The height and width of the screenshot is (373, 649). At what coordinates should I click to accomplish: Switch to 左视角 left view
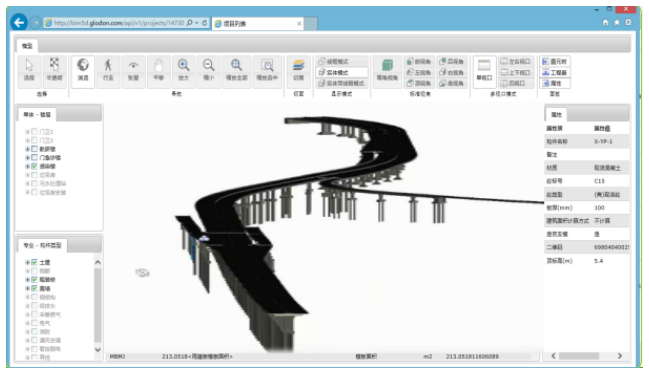point(418,72)
